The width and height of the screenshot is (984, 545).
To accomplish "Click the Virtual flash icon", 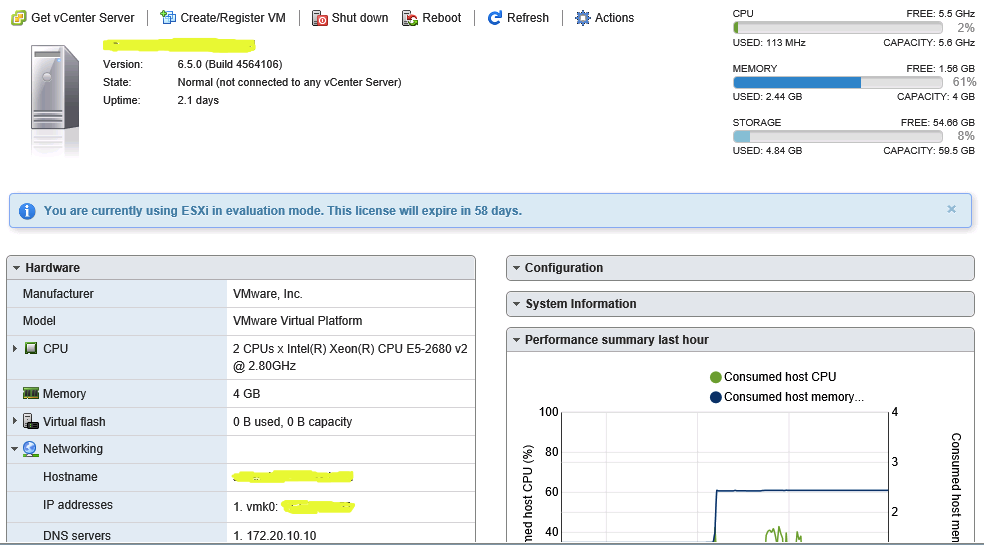I will pyautogui.click(x=31, y=421).
